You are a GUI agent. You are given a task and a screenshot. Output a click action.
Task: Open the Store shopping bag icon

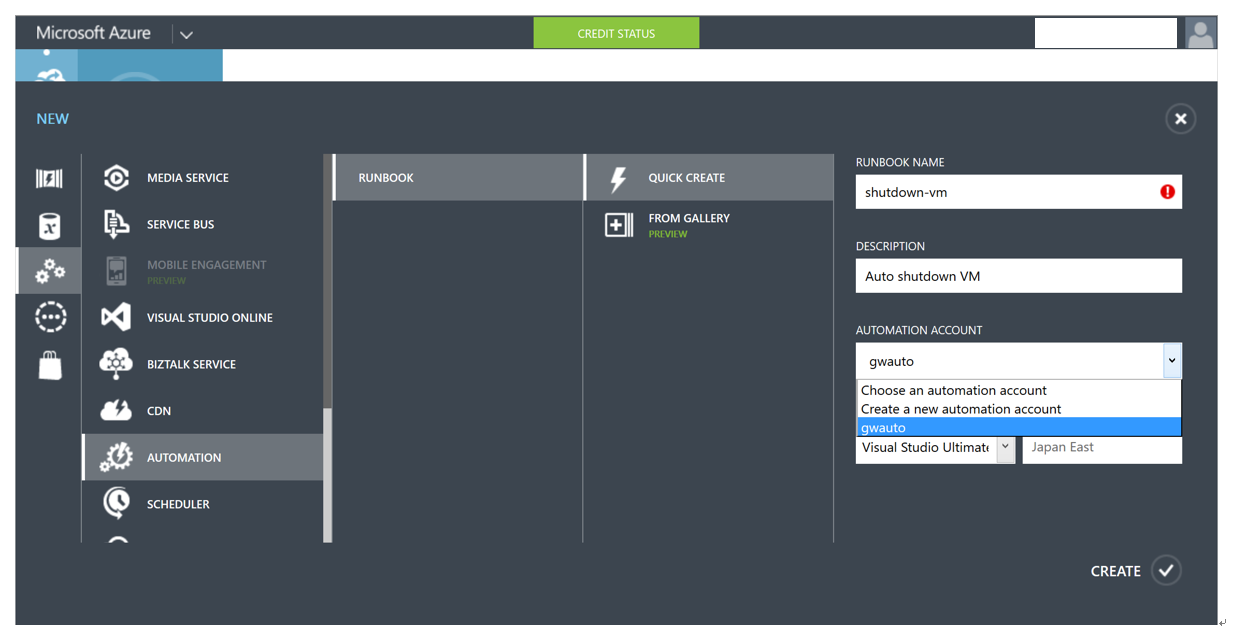click(x=50, y=365)
